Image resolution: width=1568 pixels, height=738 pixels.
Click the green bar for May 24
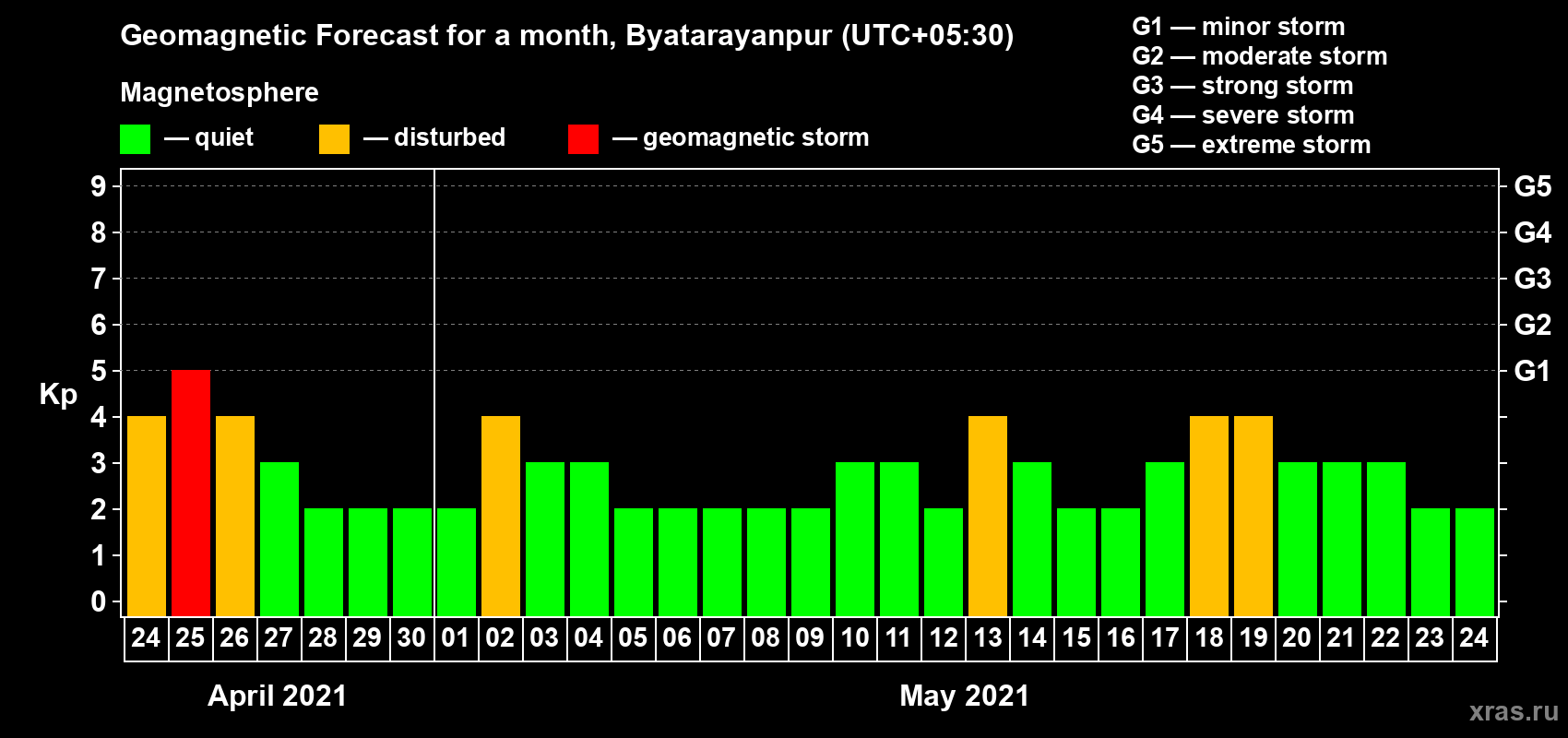1475,563
